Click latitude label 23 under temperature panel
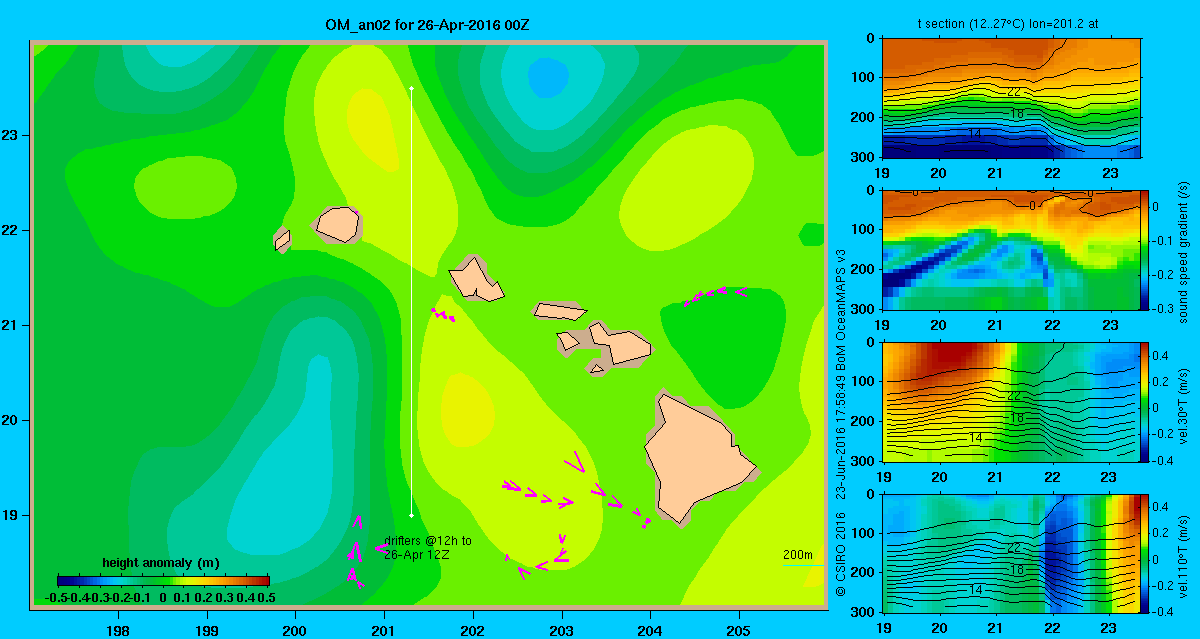The width and height of the screenshot is (1200, 639). 1108,174
